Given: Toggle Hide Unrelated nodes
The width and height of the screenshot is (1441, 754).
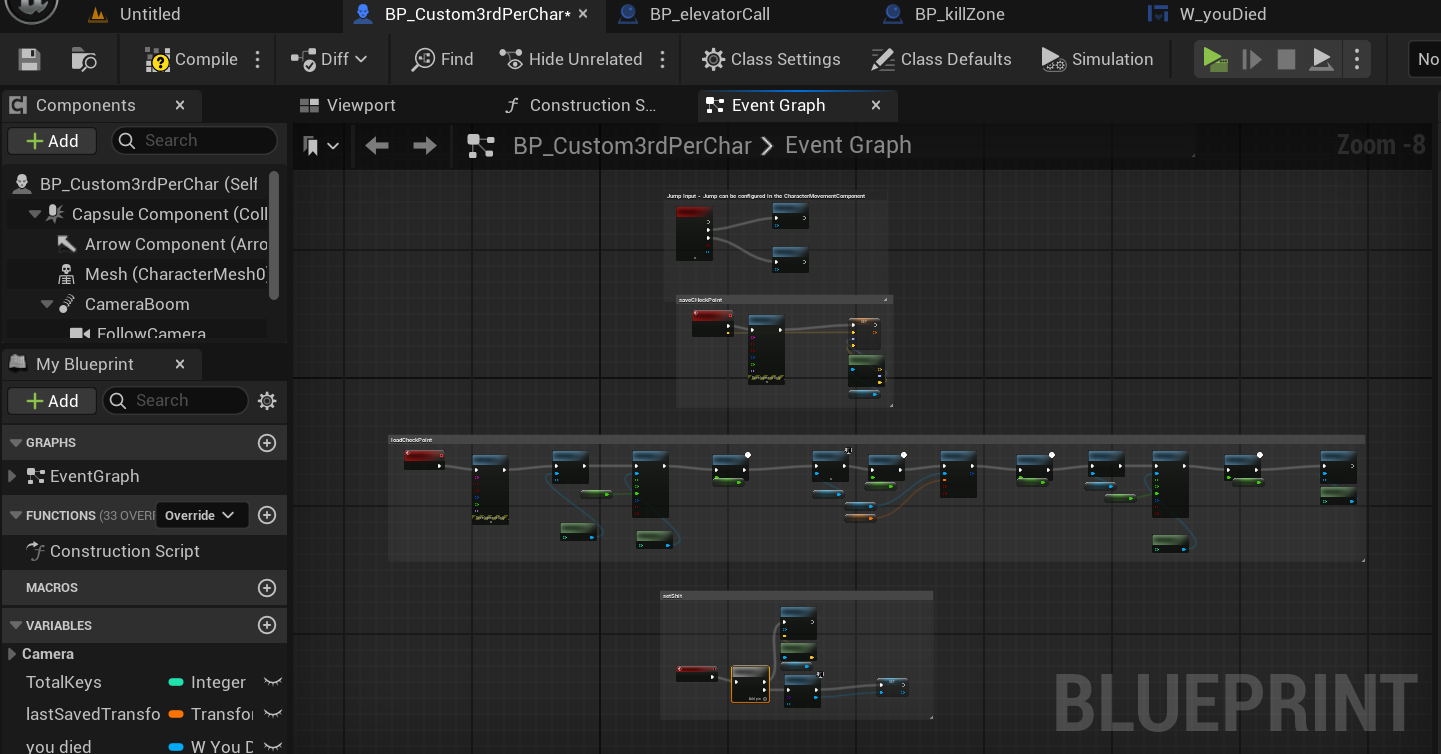Looking at the screenshot, I should [572, 60].
